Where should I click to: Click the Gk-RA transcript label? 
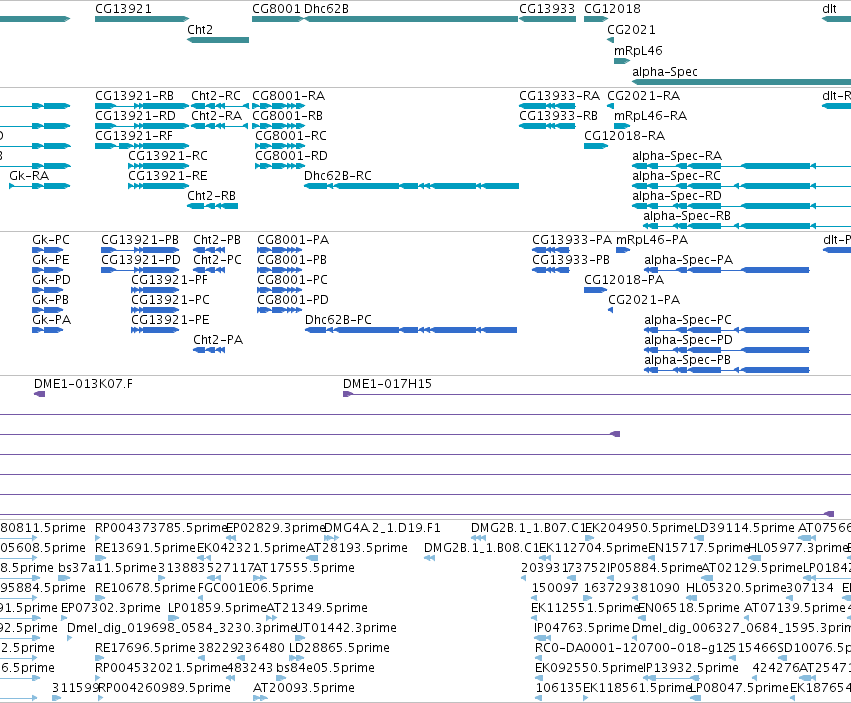point(29,176)
